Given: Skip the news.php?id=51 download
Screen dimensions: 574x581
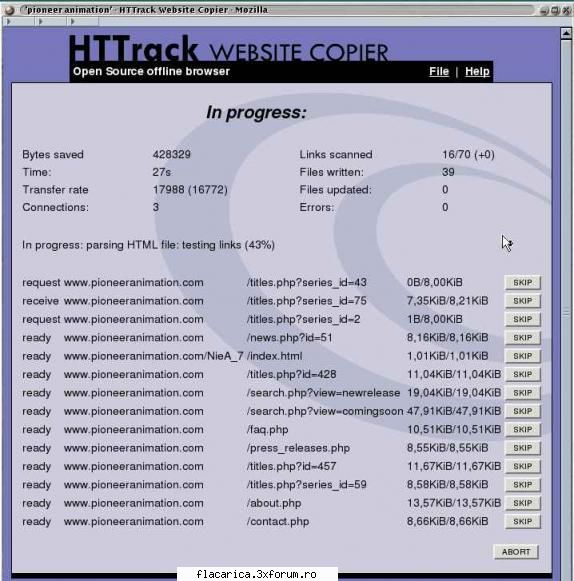Looking at the screenshot, I should click(x=522, y=338).
